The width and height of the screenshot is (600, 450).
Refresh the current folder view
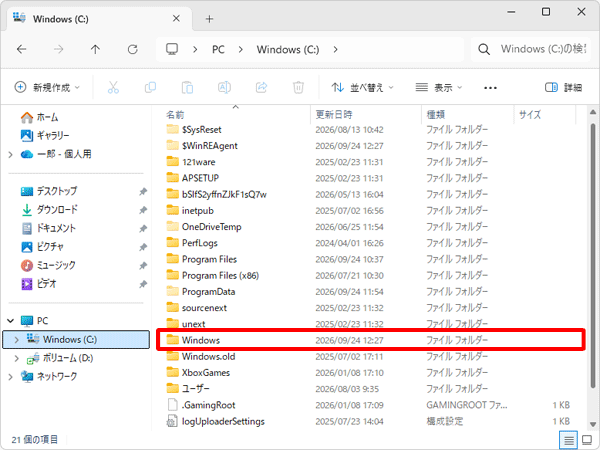point(132,49)
